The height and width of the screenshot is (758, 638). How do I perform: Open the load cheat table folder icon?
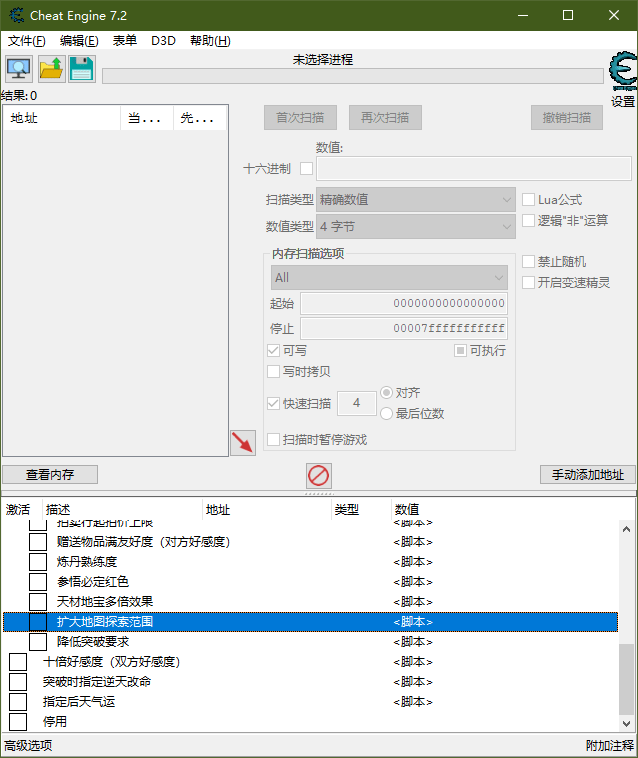pyautogui.click(x=52, y=69)
